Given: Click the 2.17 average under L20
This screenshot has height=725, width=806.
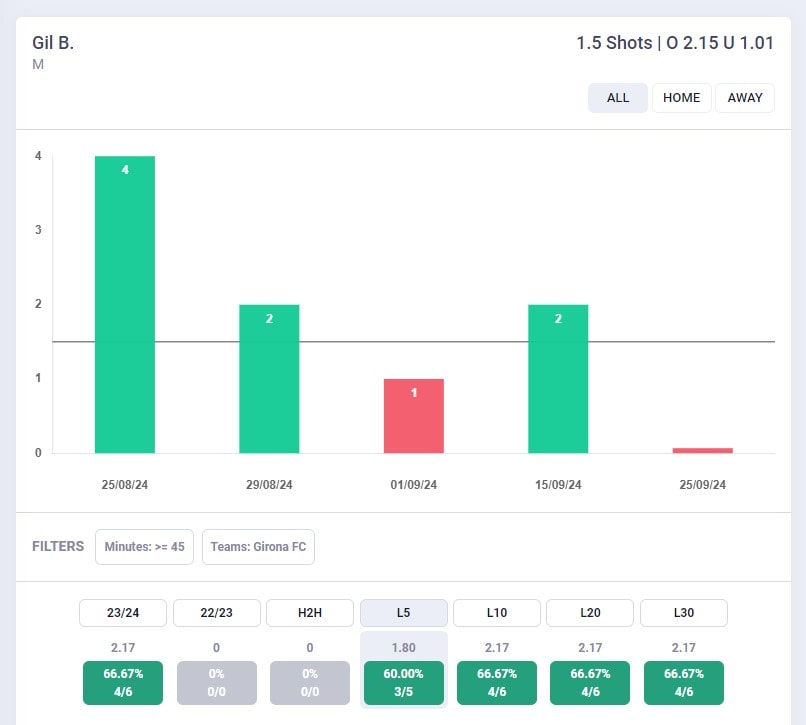Looking at the screenshot, I should click(590, 647).
